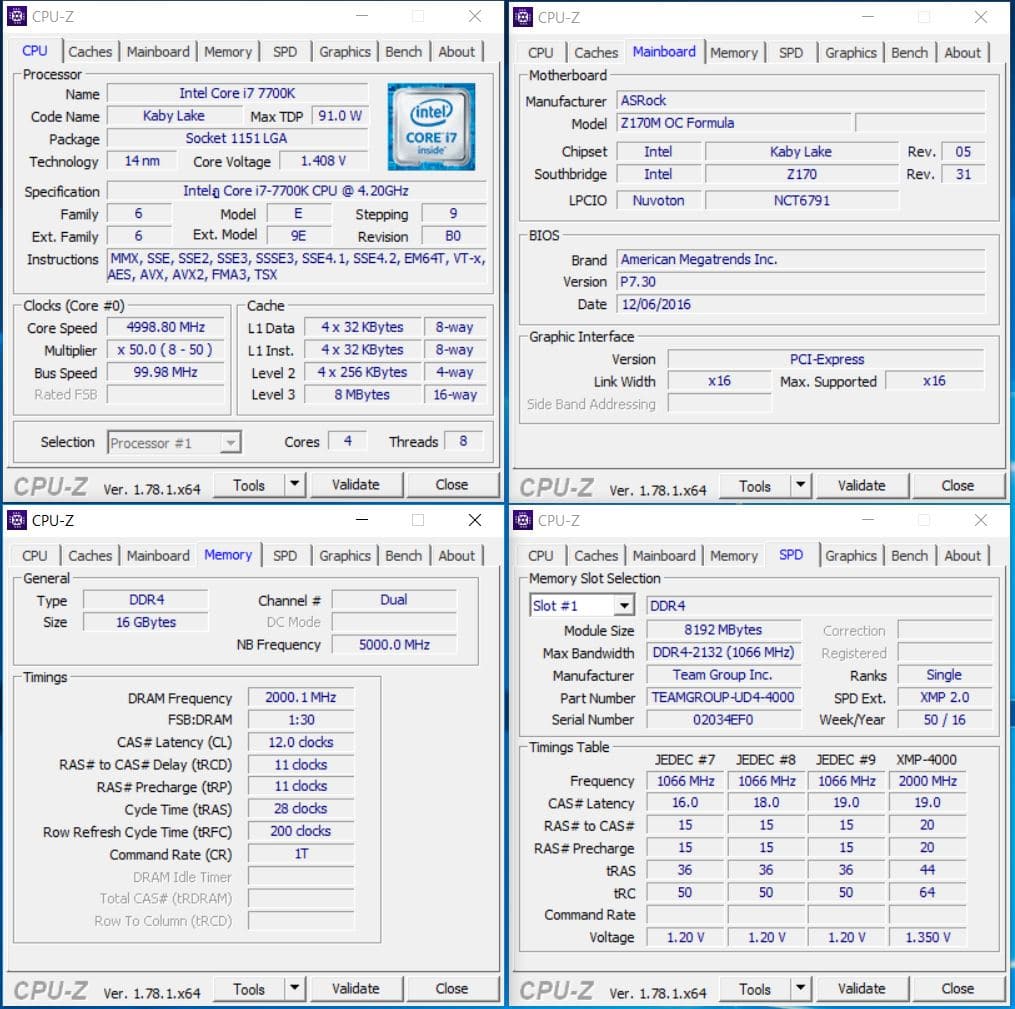Click the Intel Core i7 logo badge
This screenshot has height=1009, width=1015.
[431, 126]
